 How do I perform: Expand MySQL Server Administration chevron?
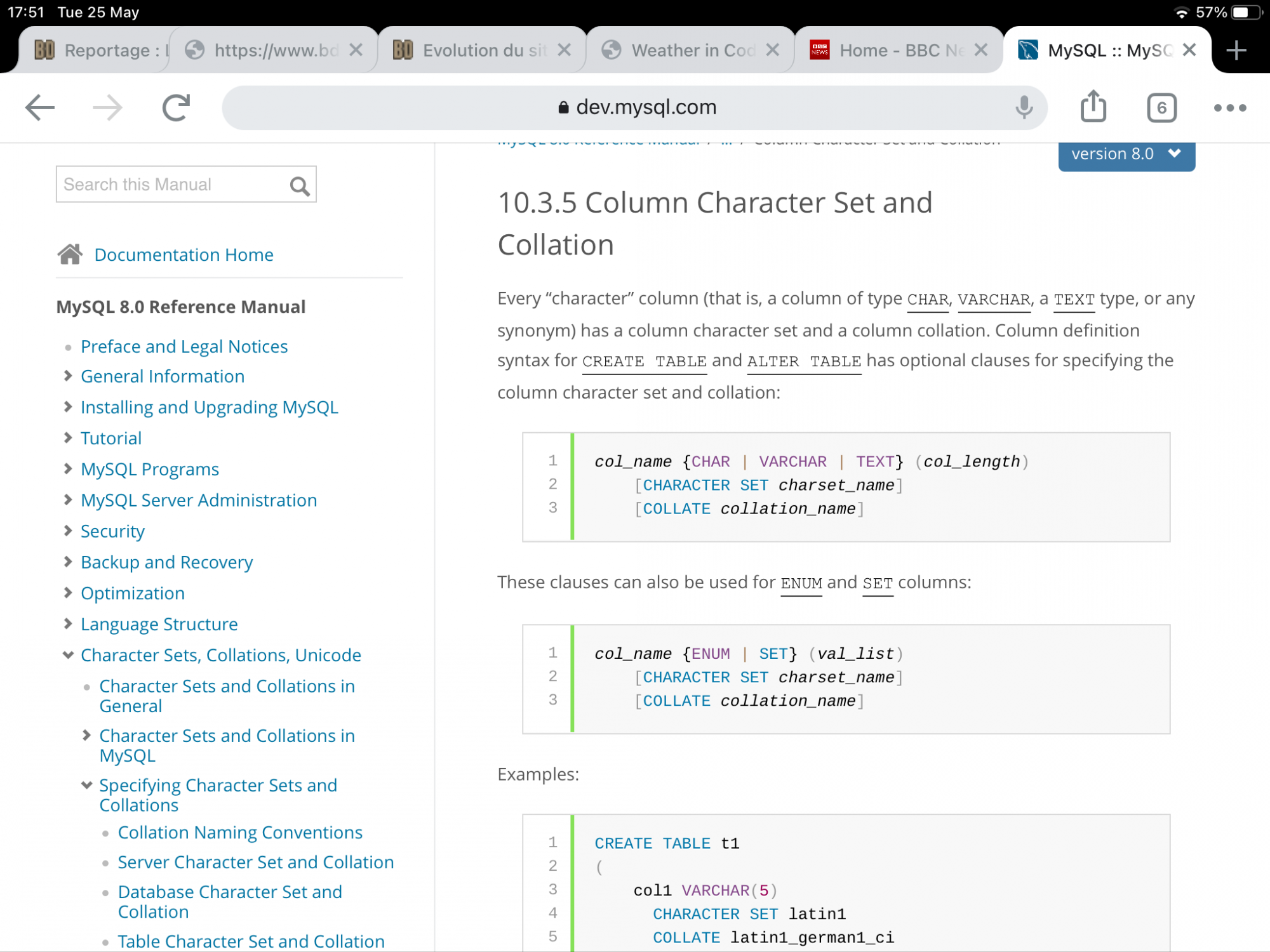click(x=68, y=500)
